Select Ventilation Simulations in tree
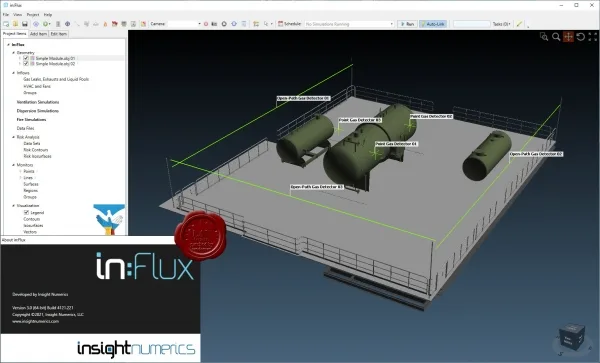Image resolution: width=600 pixels, height=363 pixels. (x=38, y=102)
